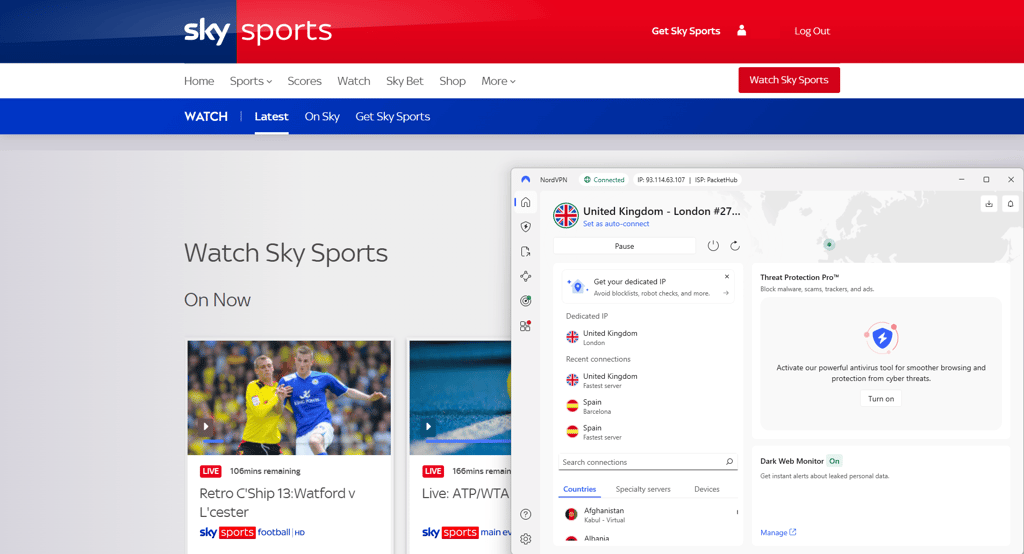This screenshot has height=554, width=1024.
Task: Click the Pause connection button
Action: click(x=624, y=246)
